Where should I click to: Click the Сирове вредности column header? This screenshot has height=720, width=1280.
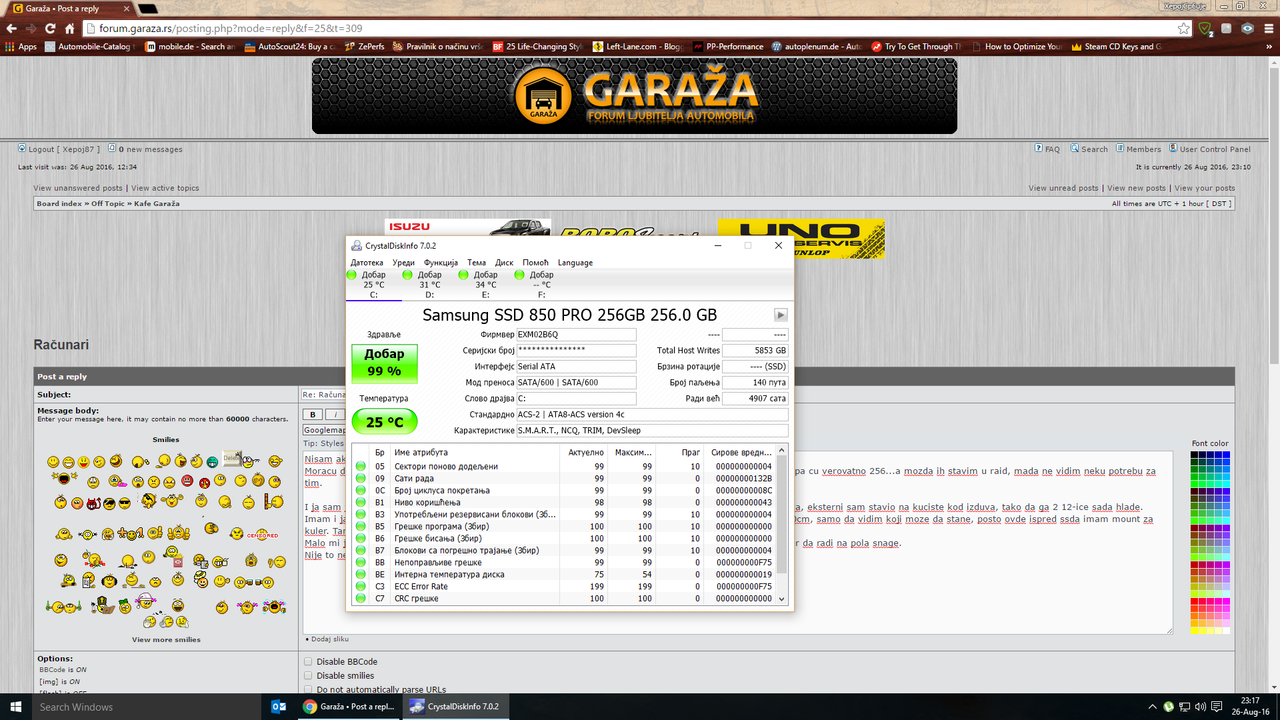click(741, 452)
